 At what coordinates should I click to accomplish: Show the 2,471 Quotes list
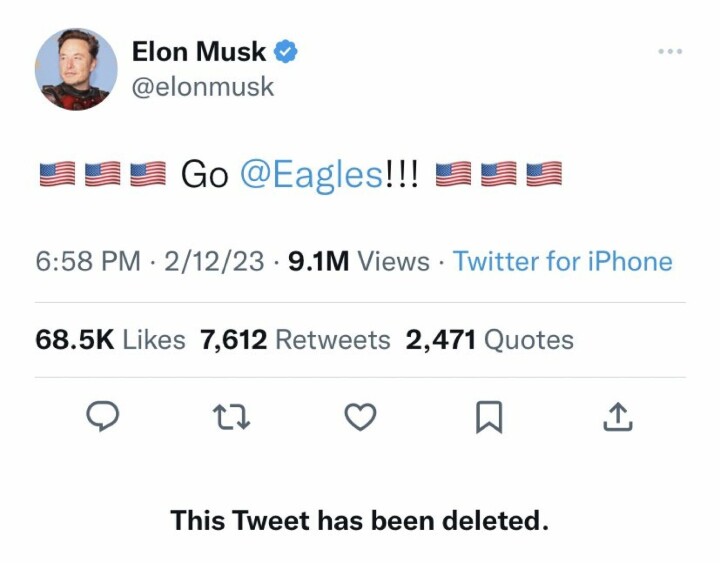tap(489, 340)
